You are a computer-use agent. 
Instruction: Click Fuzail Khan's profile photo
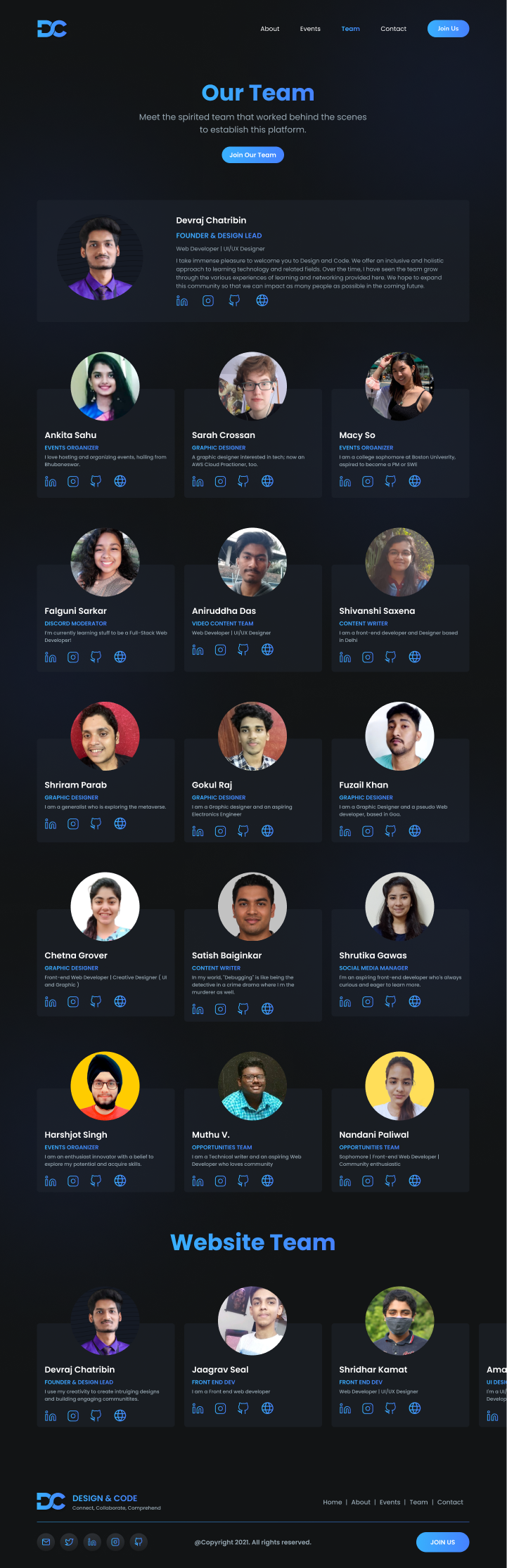click(x=399, y=736)
